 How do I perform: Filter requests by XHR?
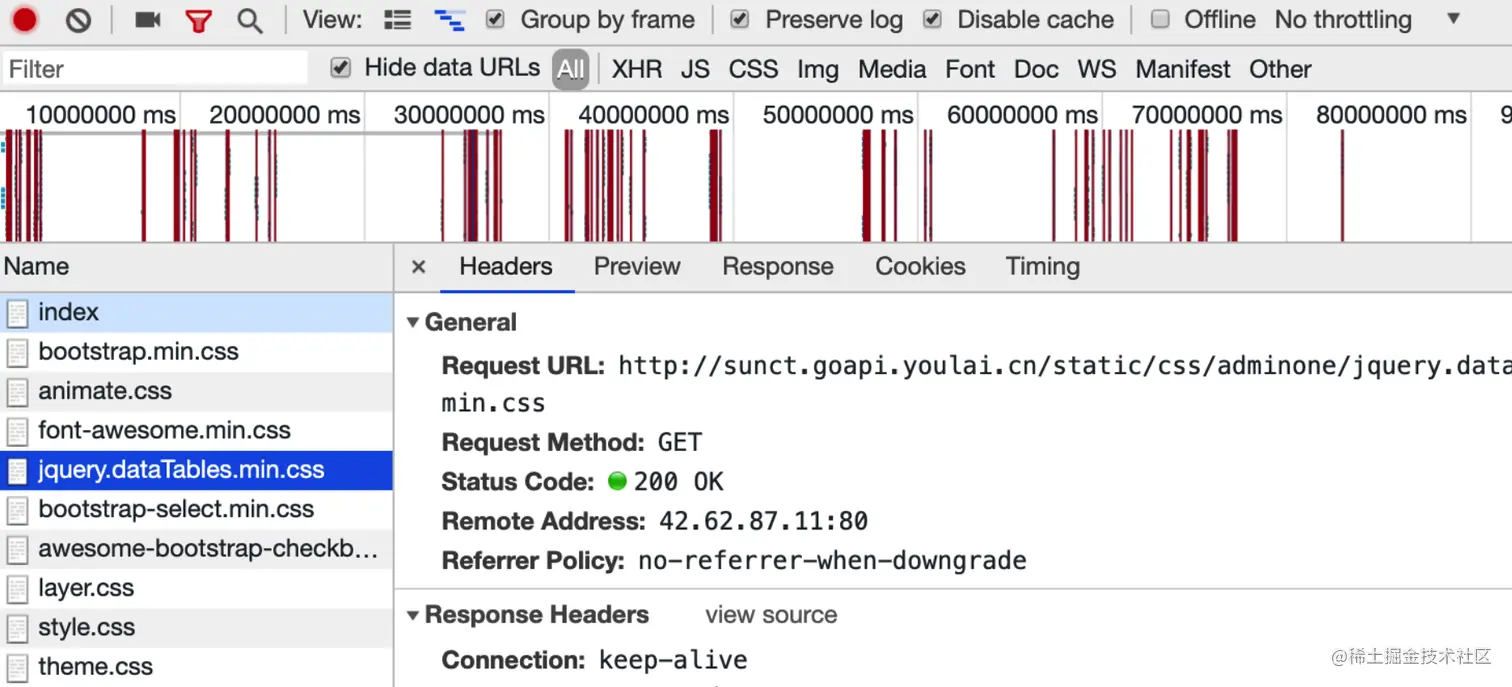click(x=637, y=69)
